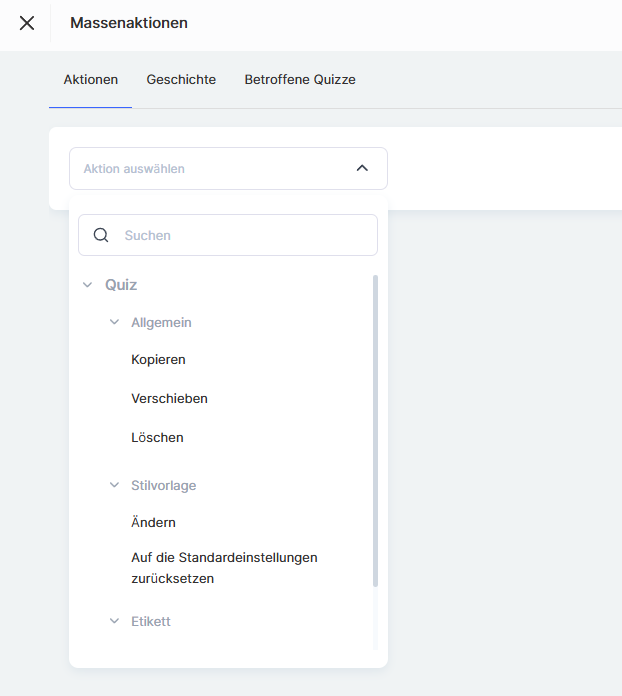Collapse the Stilvorlage section chevron
Screen dimensions: 622x696
coord(114,486)
